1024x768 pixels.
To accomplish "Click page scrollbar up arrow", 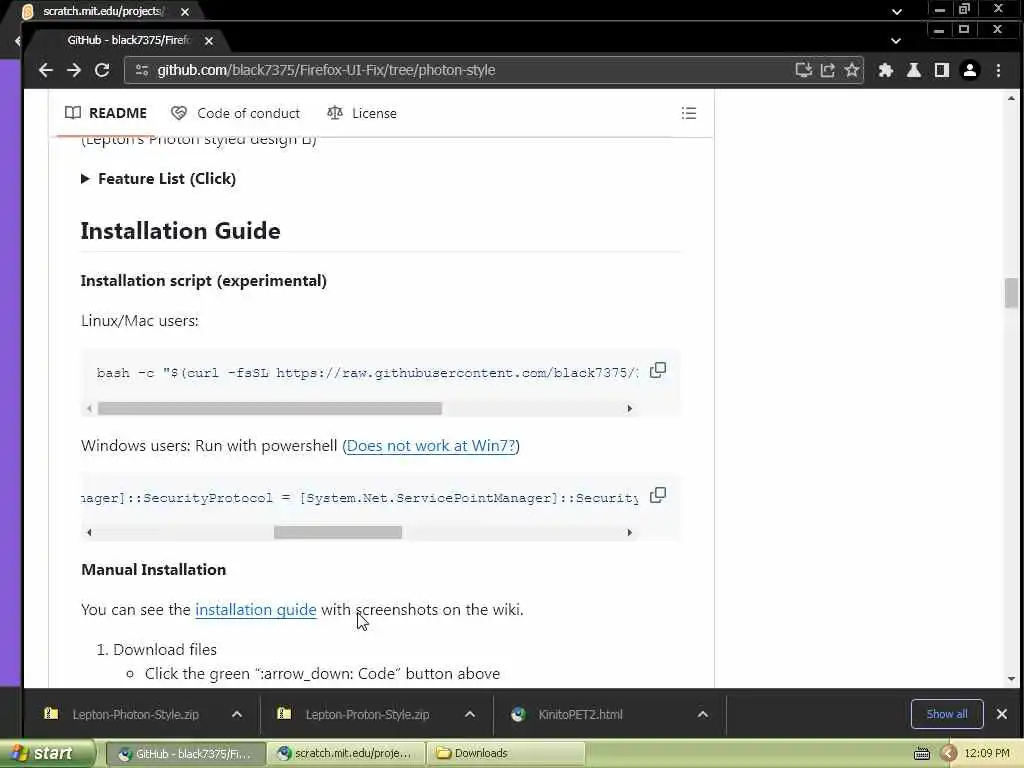I will point(1011,99).
